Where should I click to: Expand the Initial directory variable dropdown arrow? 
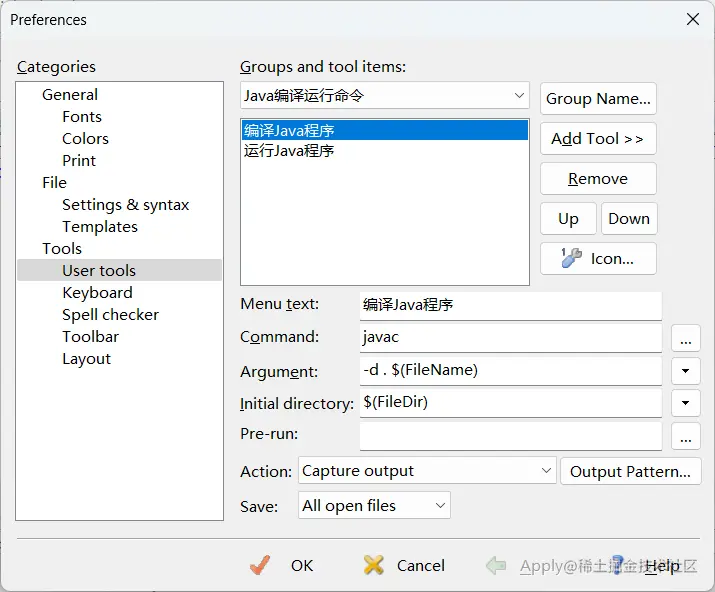point(685,403)
